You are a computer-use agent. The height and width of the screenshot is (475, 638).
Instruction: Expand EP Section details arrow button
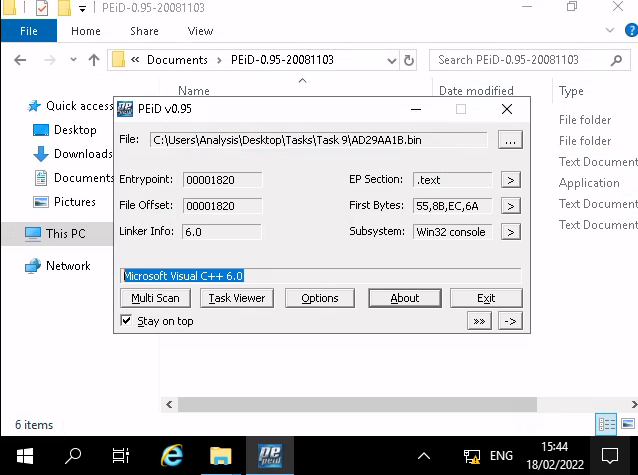coord(510,180)
